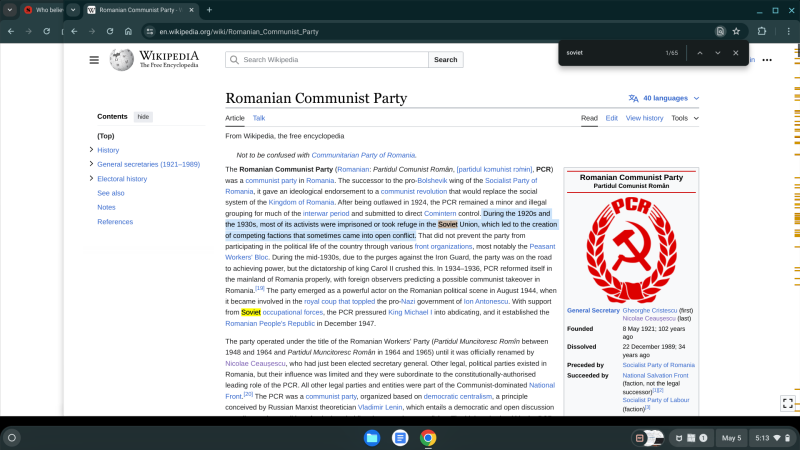The width and height of the screenshot is (800, 450).
Task: Follow the Kingdom of Romania link
Action: pos(301,202)
